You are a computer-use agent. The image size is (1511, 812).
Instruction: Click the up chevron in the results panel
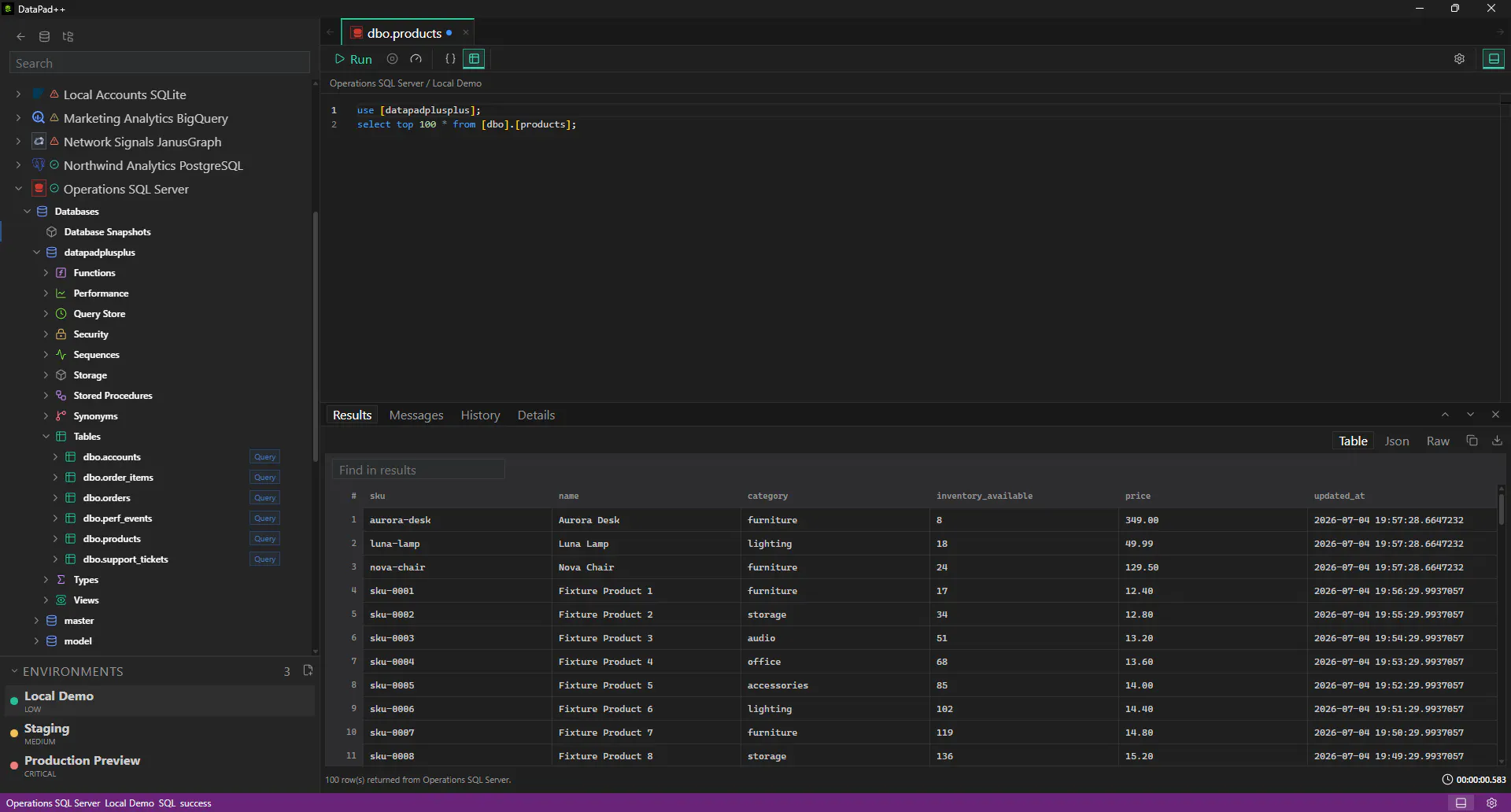(x=1445, y=415)
